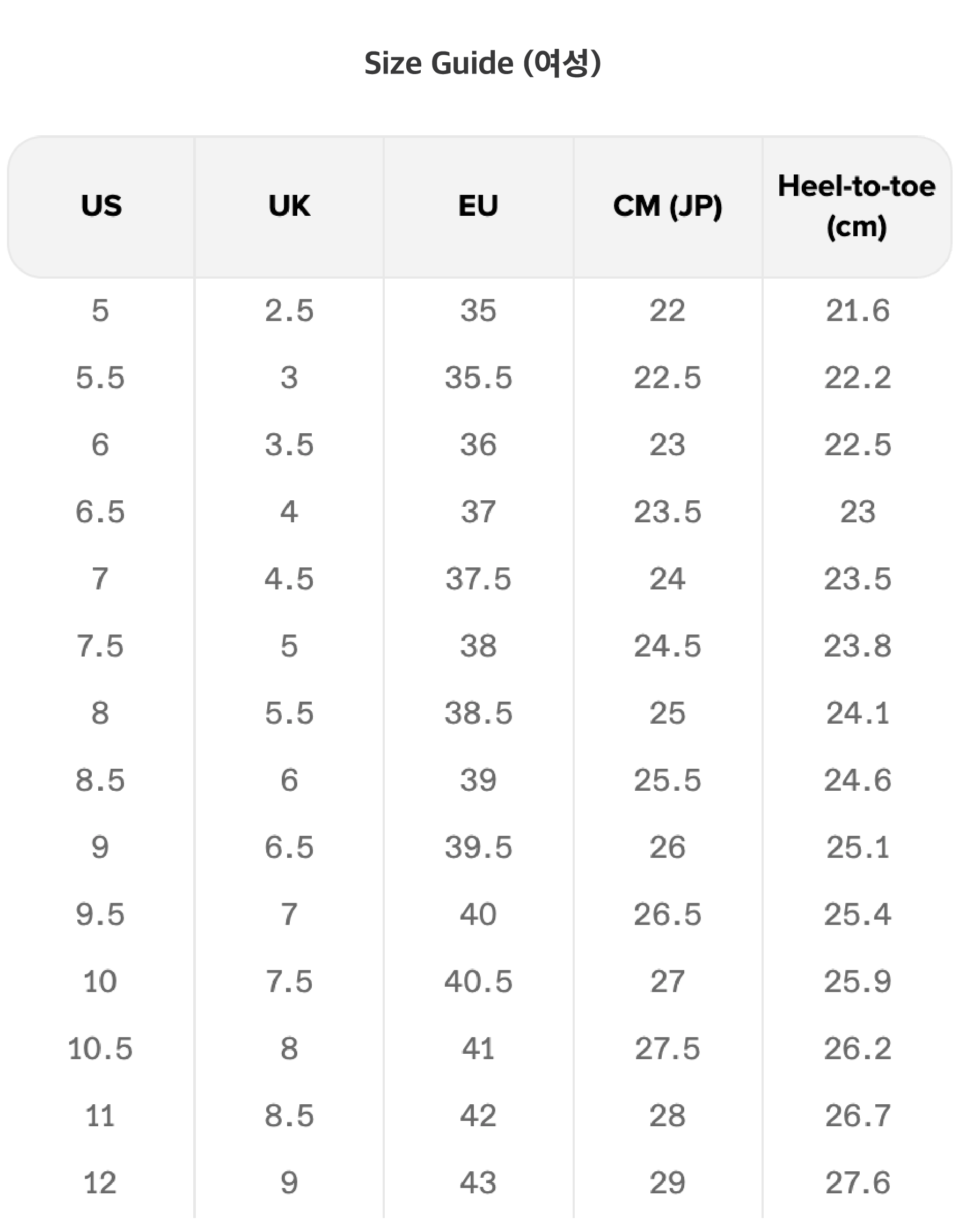Click the CM (JP) column header
This screenshot has width=966, height=1232.
point(668,205)
